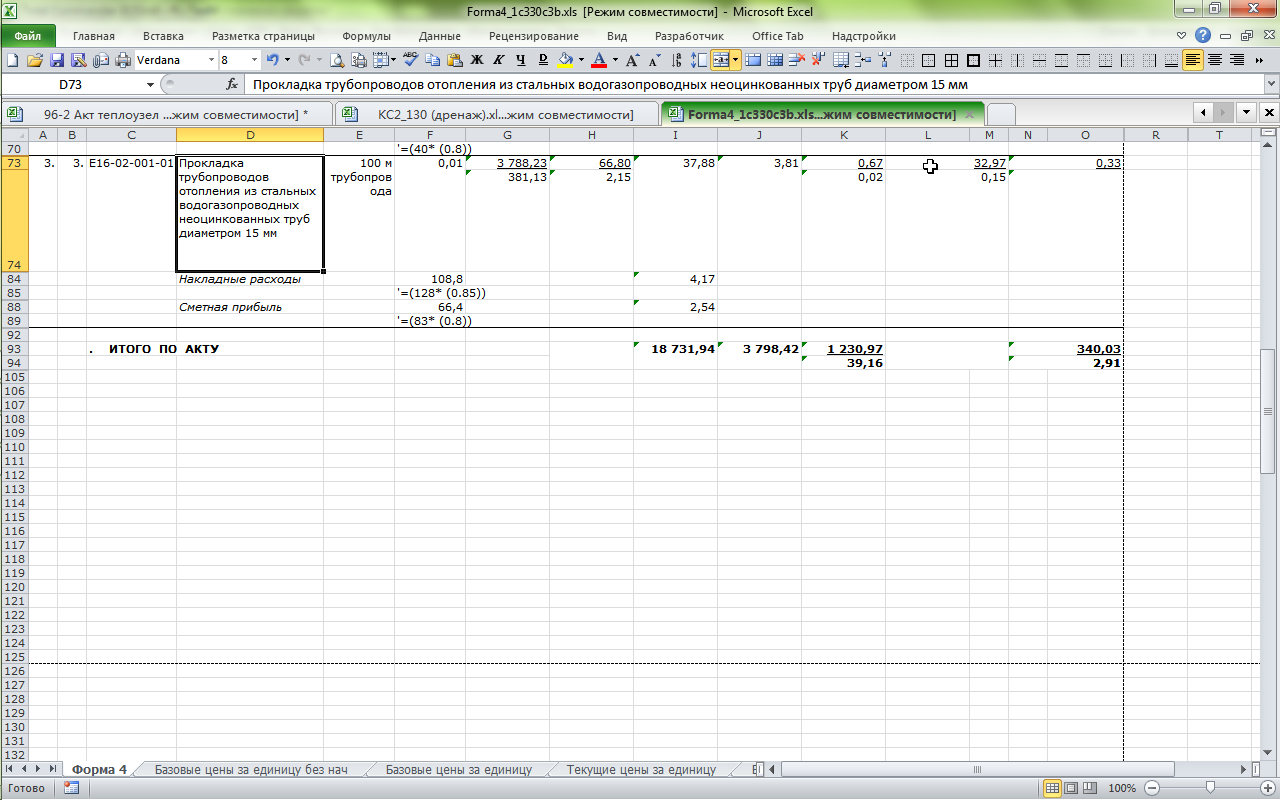Click the Insert Function fx icon
This screenshot has width=1280, height=800.
coord(232,85)
